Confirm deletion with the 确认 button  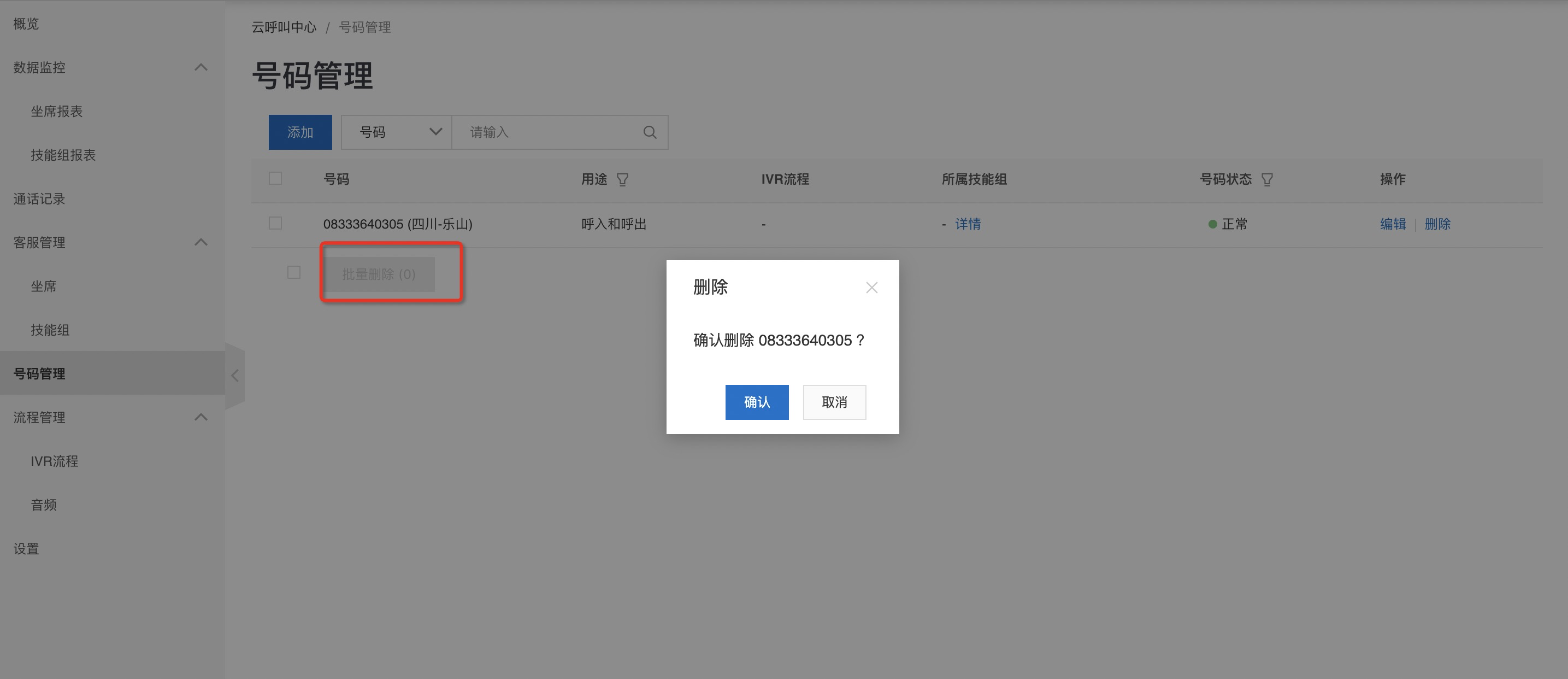(757, 402)
